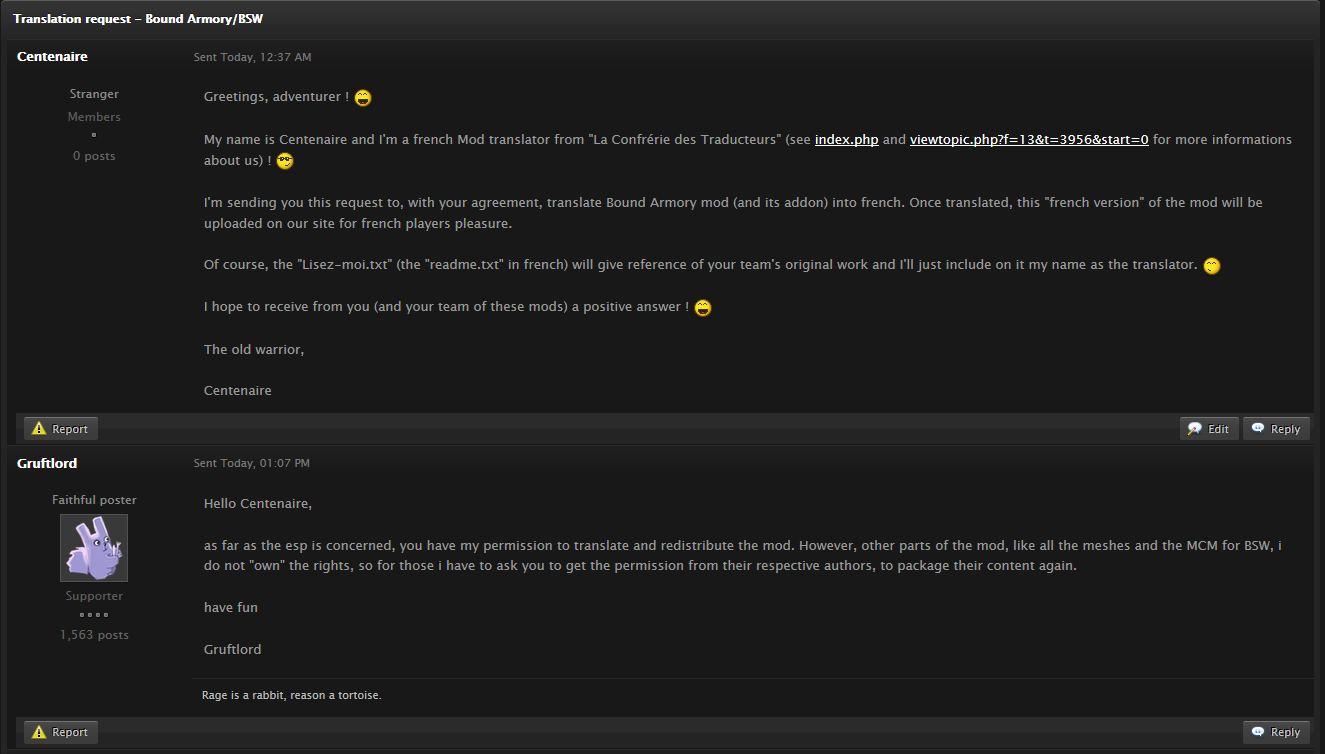Click the 'Translation request – Bound Armory/BSW' title
This screenshot has height=754, width=1325.
coord(138,19)
